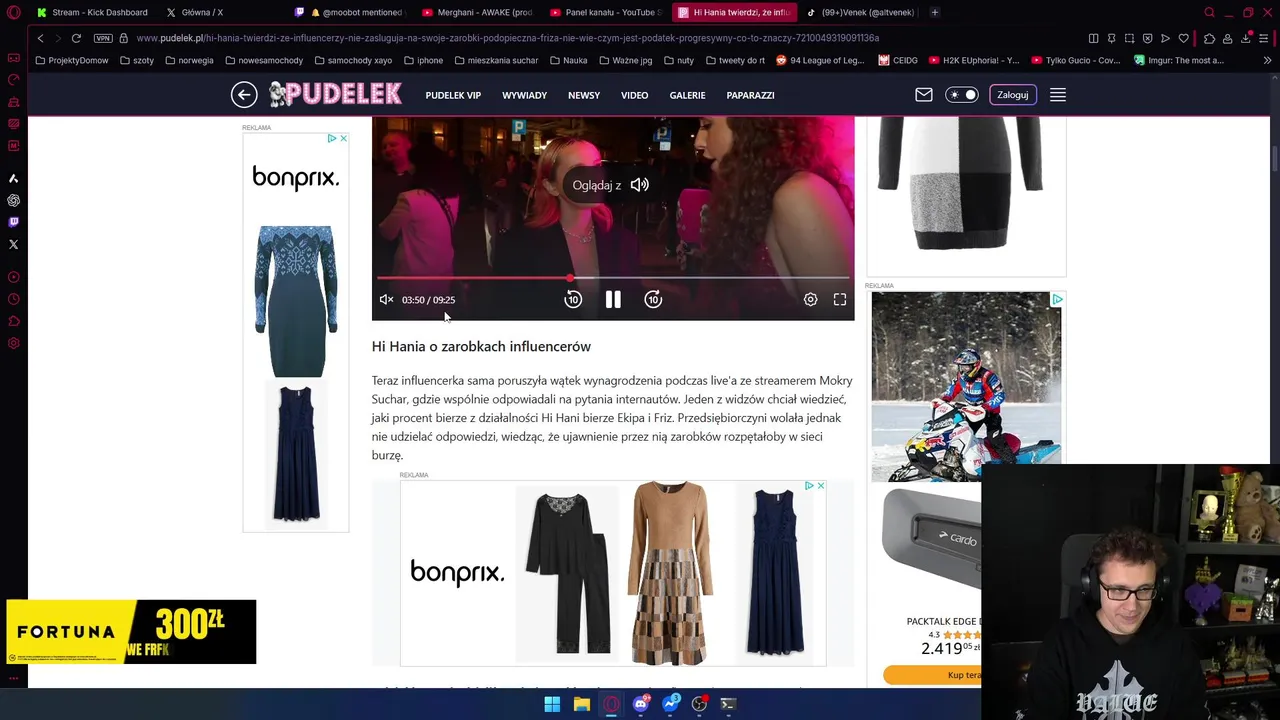Switch to Venek TikTok tab
Image resolution: width=1280 pixels, height=720 pixels.
coord(860,12)
